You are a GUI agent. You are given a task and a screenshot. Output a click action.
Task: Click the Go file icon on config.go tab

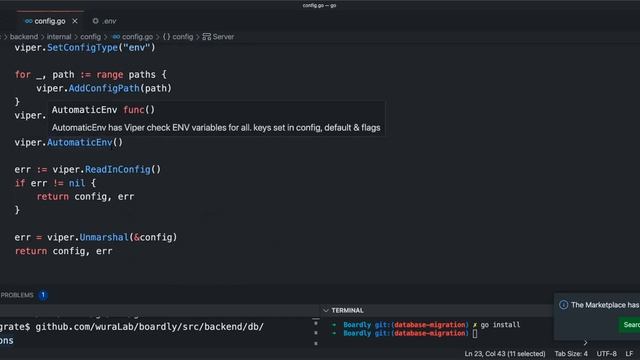29,21
